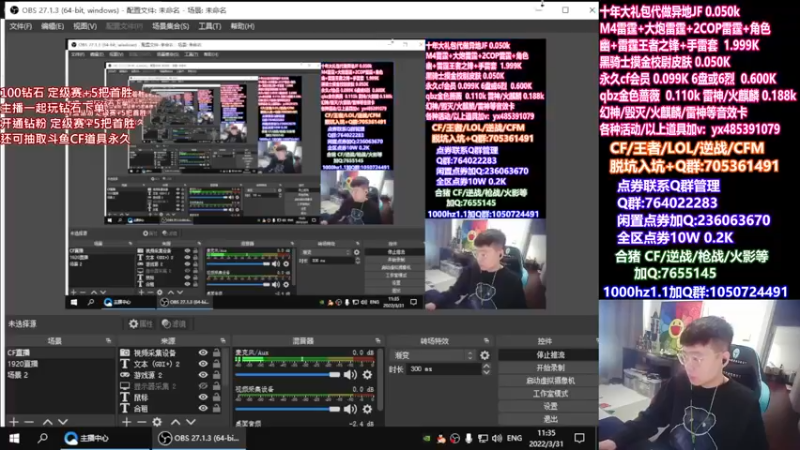Enable 工作室模式 studio mode
800x450 pixels.
pos(550,394)
